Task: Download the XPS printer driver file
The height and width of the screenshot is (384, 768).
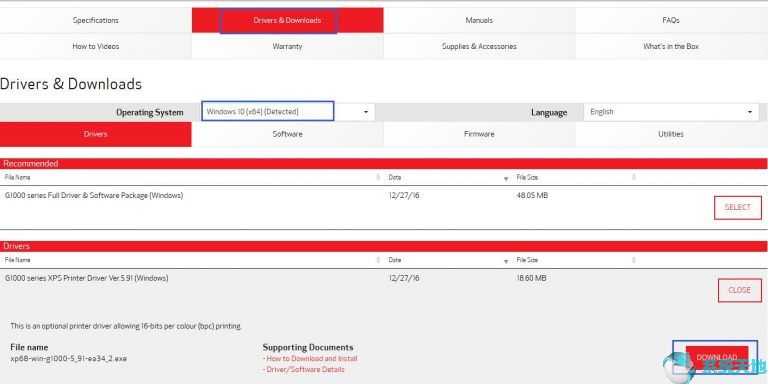Action: (x=717, y=357)
